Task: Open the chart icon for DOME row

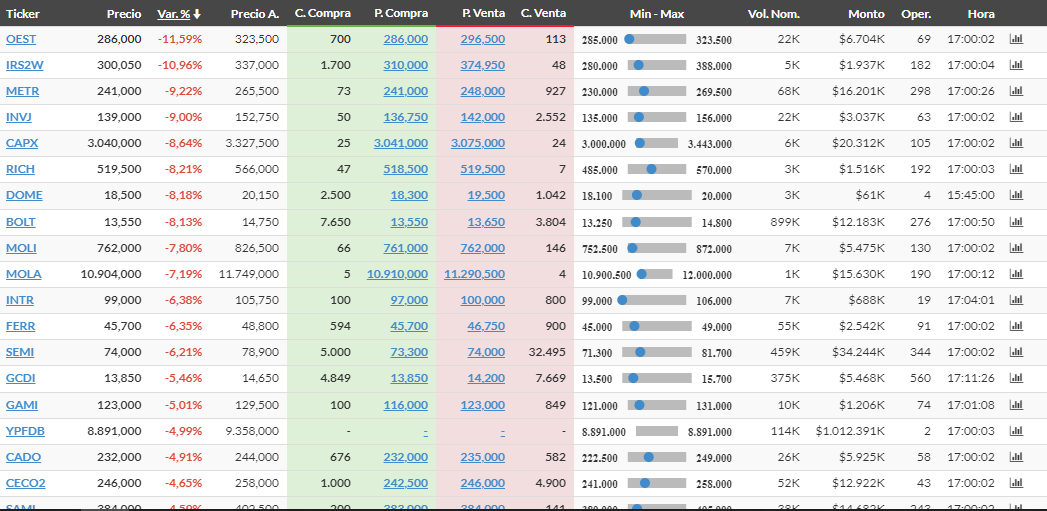Action: point(1016,196)
